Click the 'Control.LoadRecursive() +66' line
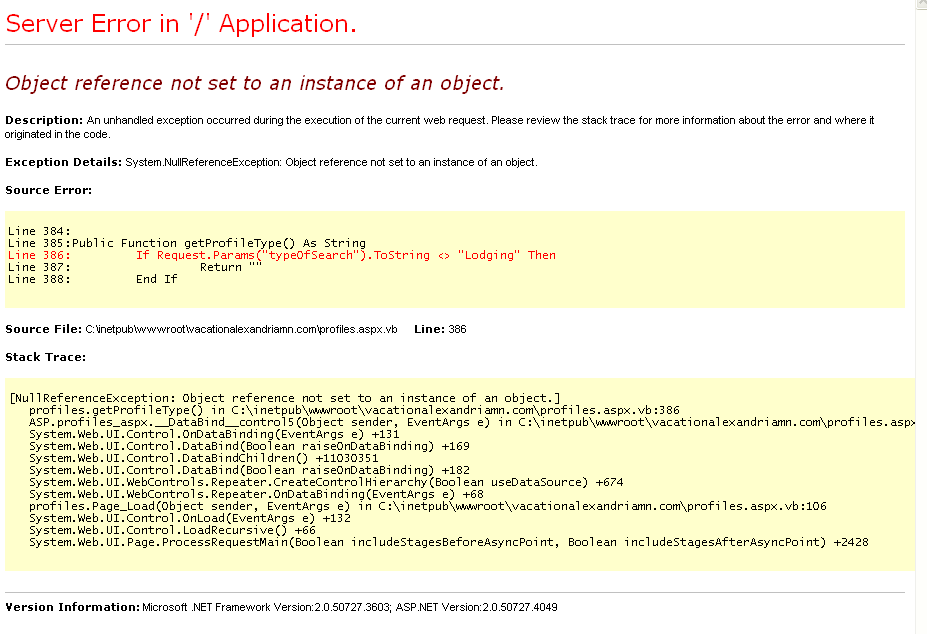This screenshot has width=927, height=634. [172, 530]
